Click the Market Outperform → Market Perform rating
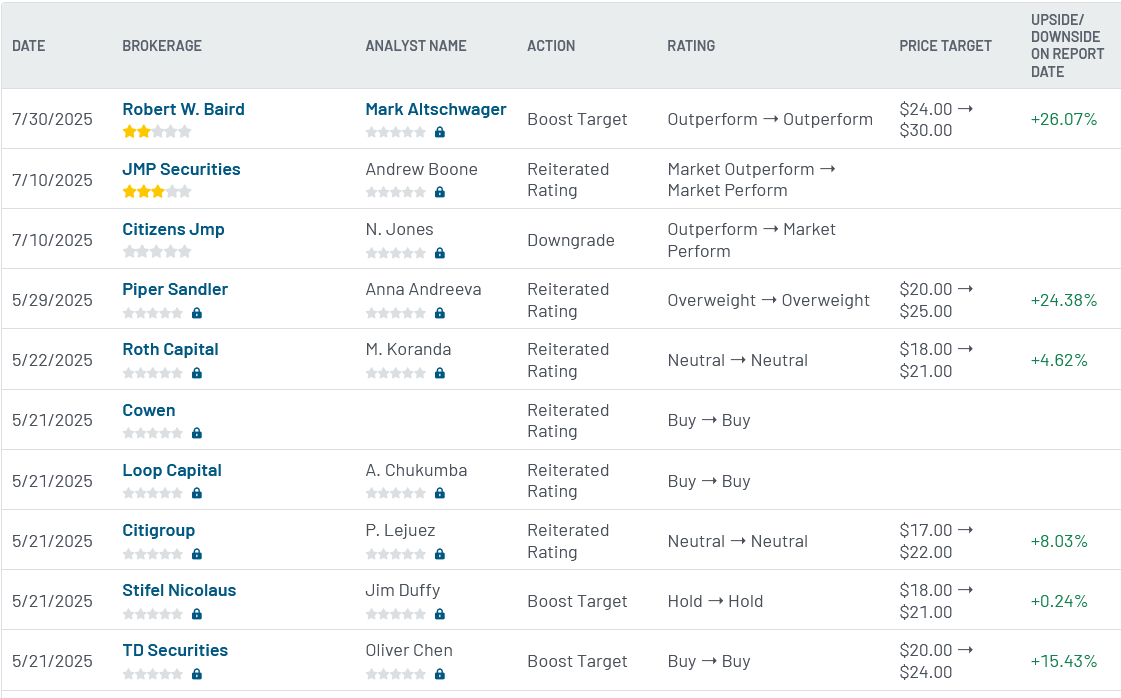The width and height of the screenshot is (1121, 698). [751, 180]
